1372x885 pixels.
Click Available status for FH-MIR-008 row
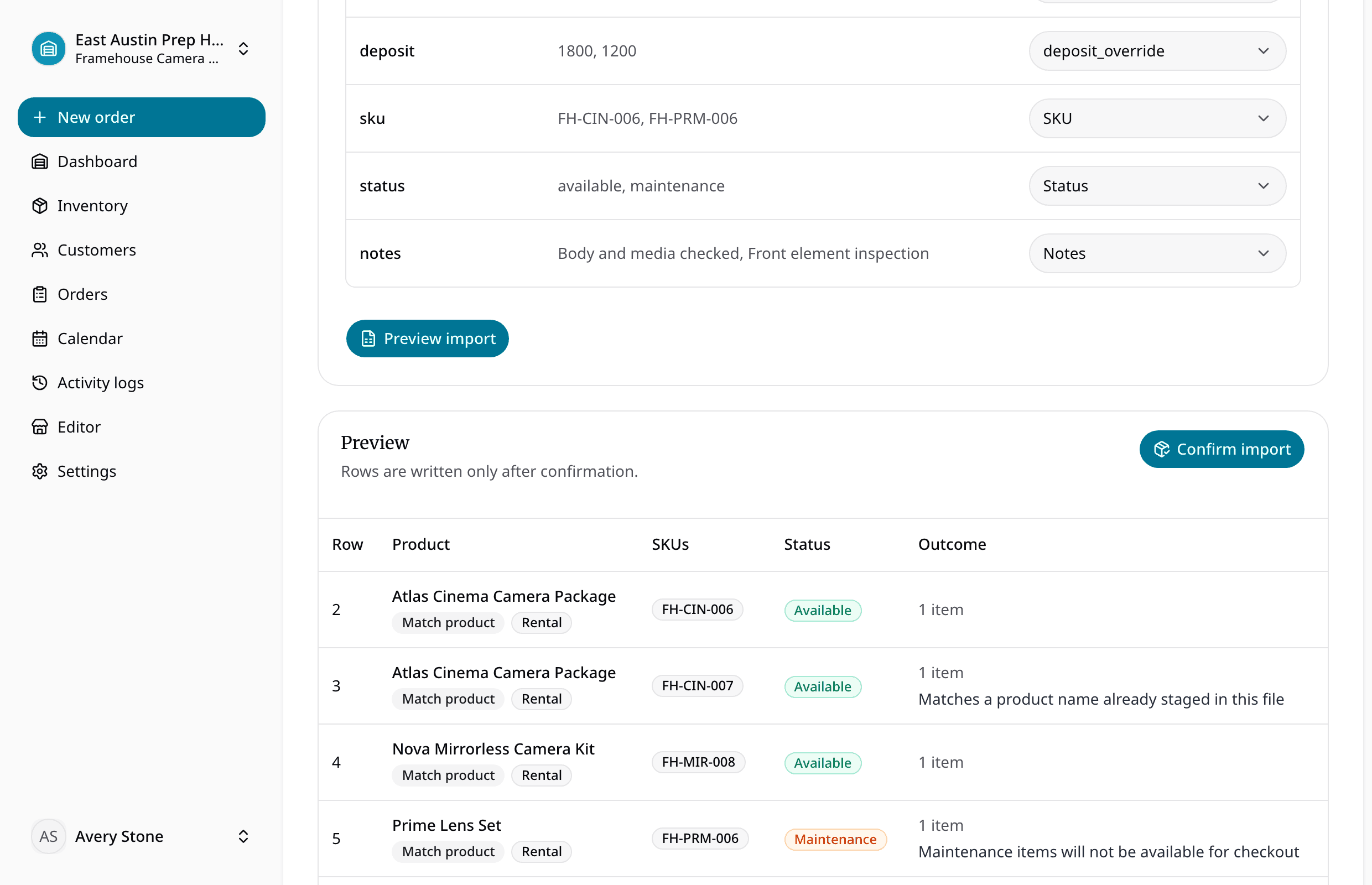click(823, 763)
